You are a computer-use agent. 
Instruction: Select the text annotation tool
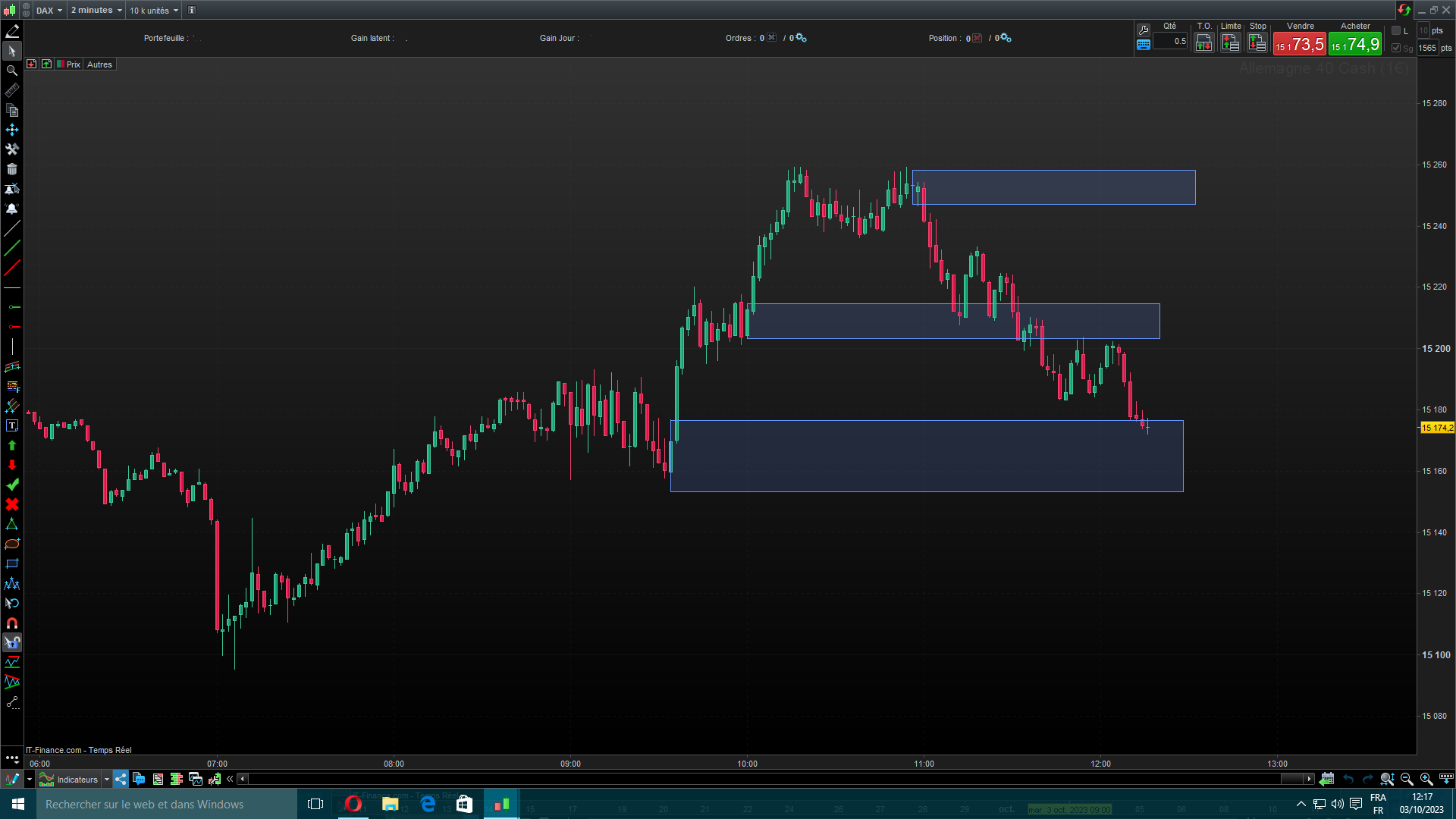tap(12, 426)
